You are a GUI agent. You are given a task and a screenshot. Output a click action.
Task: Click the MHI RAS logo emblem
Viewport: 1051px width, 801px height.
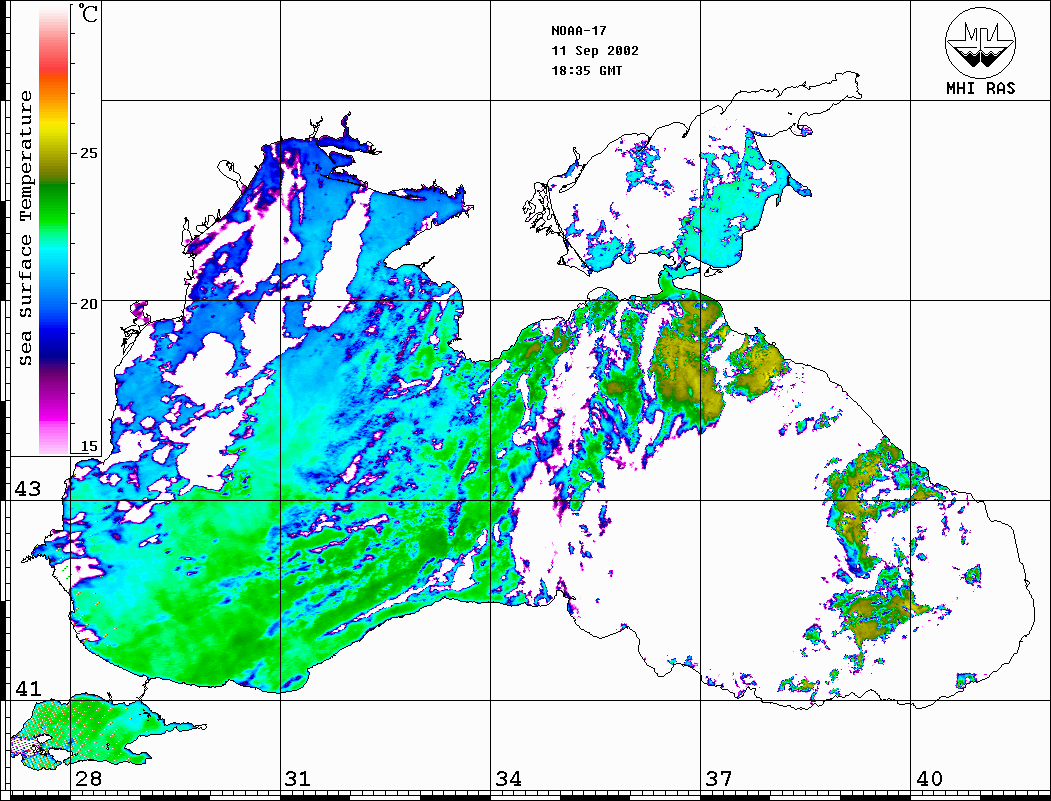tap(981, 42)
